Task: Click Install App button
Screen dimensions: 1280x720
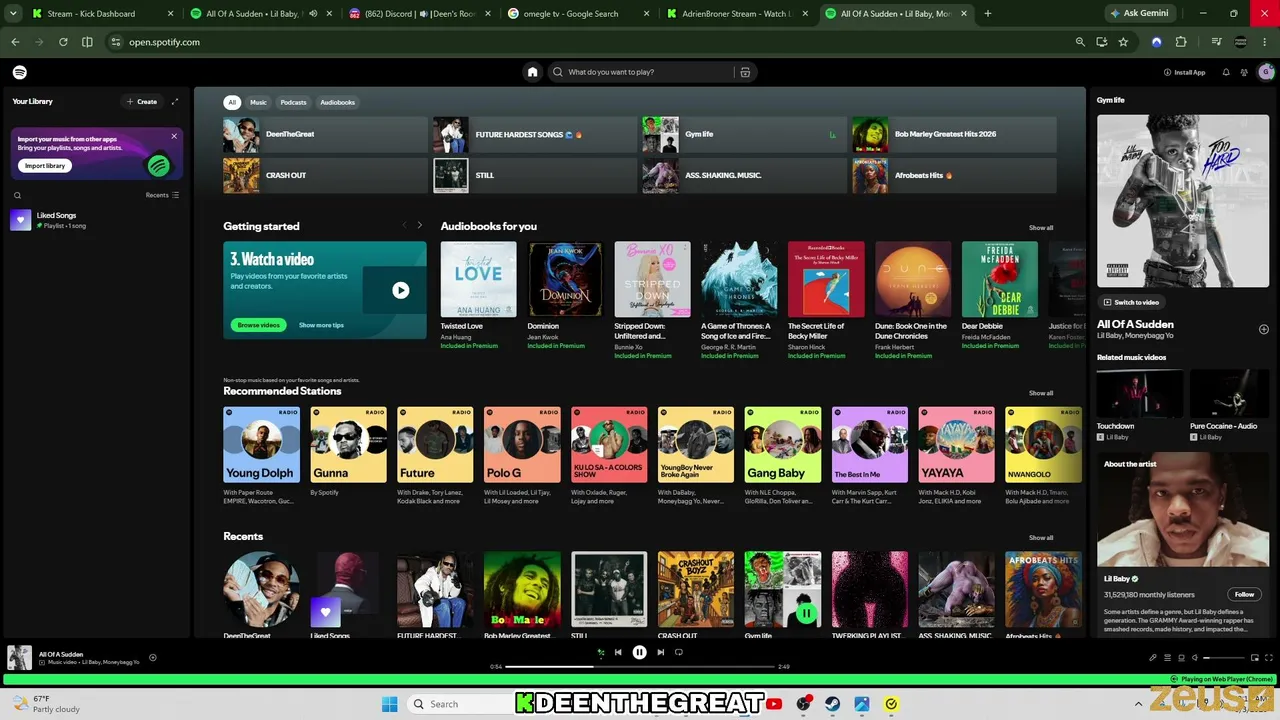Action: (1184, 72)
